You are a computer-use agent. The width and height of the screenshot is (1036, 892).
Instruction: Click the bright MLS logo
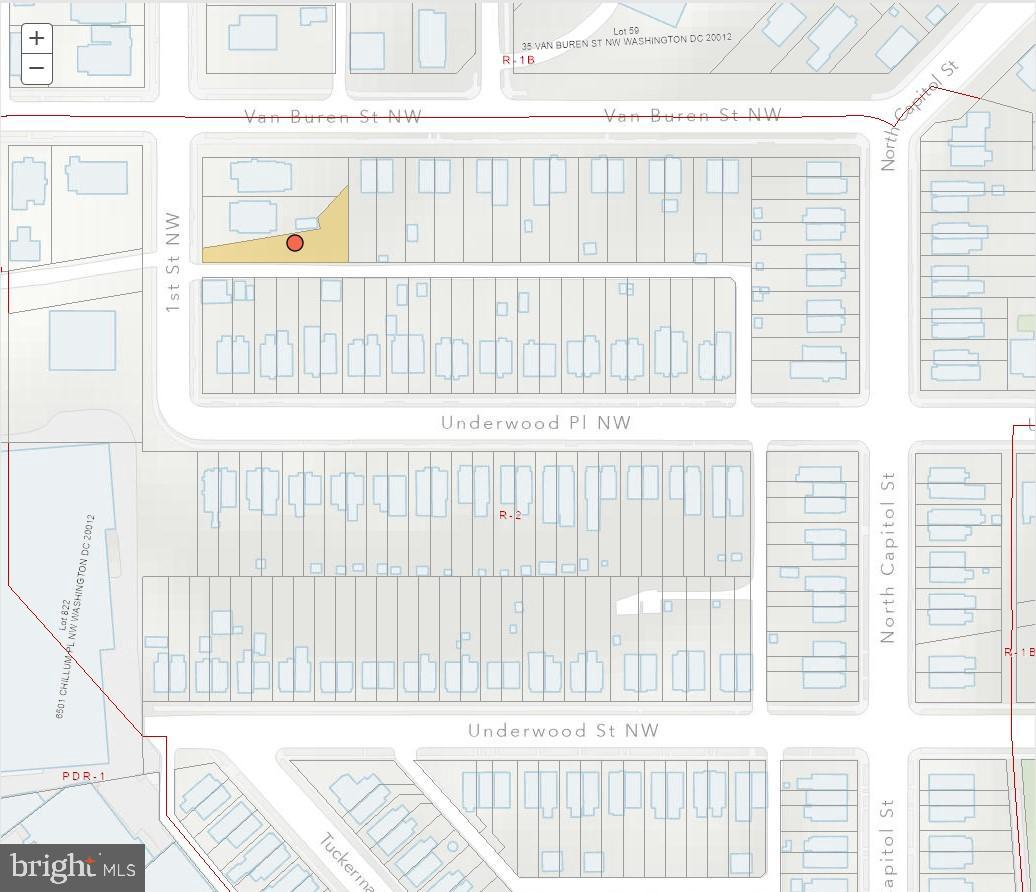(x=70, y=866)
